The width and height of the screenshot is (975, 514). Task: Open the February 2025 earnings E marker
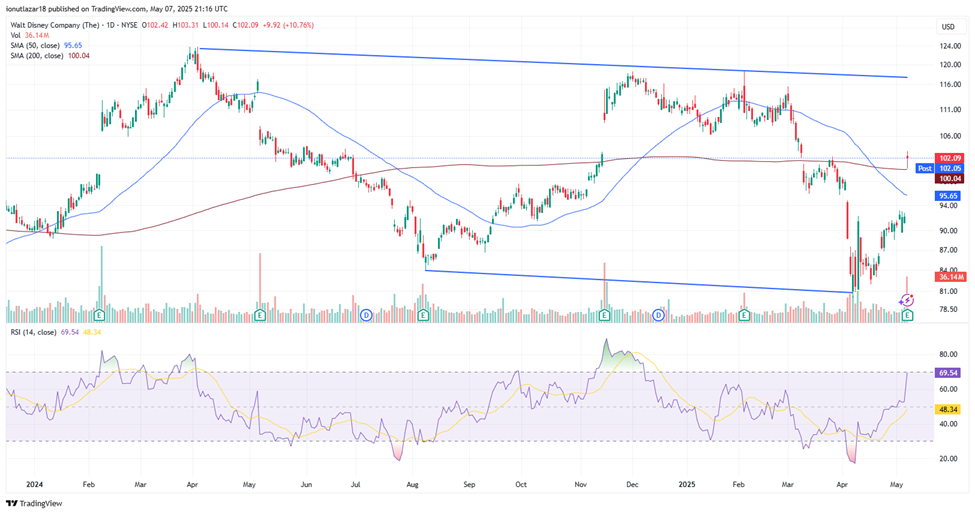coord(745,315)
